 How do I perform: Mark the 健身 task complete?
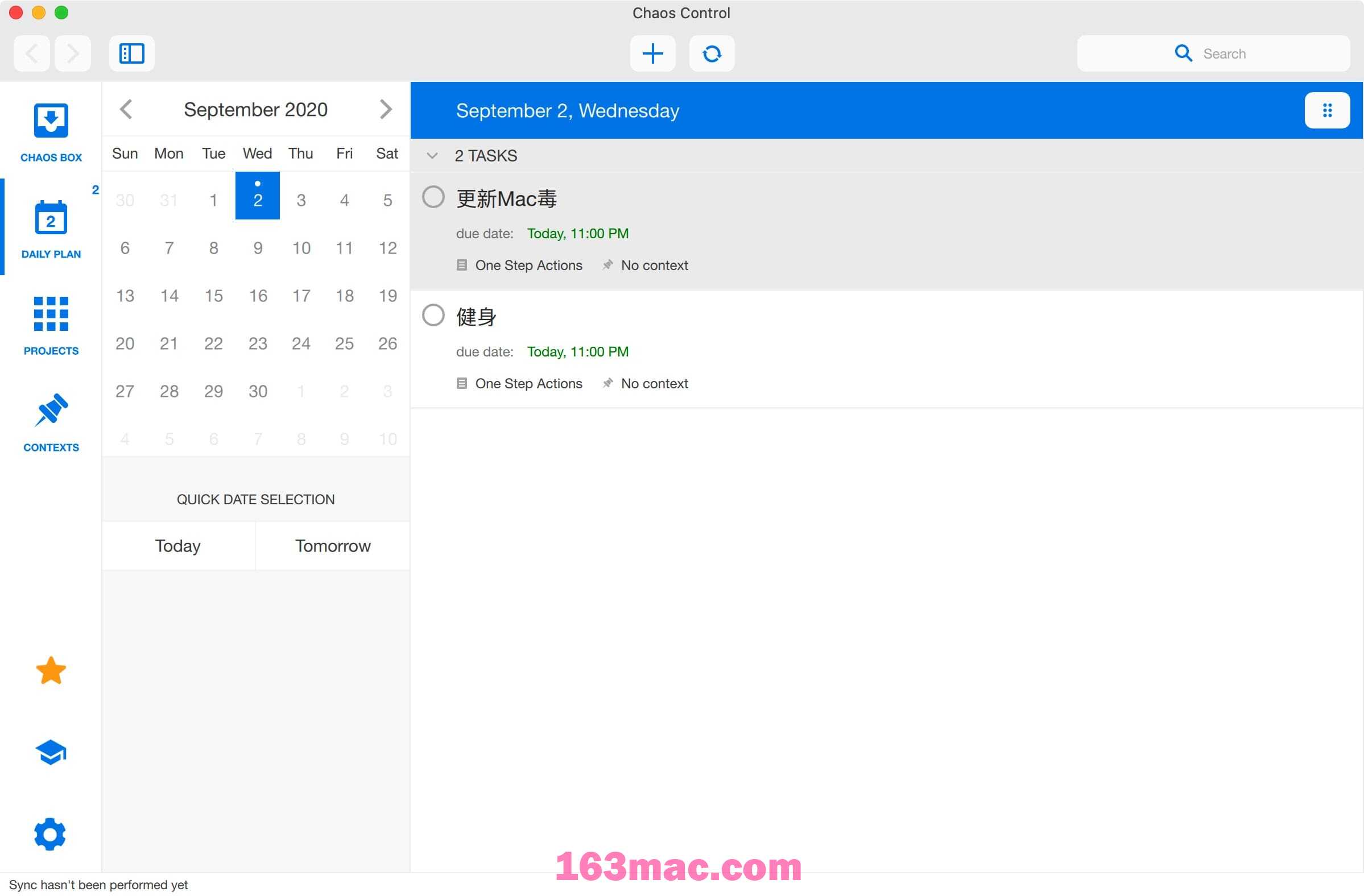[x=433, y=315]
